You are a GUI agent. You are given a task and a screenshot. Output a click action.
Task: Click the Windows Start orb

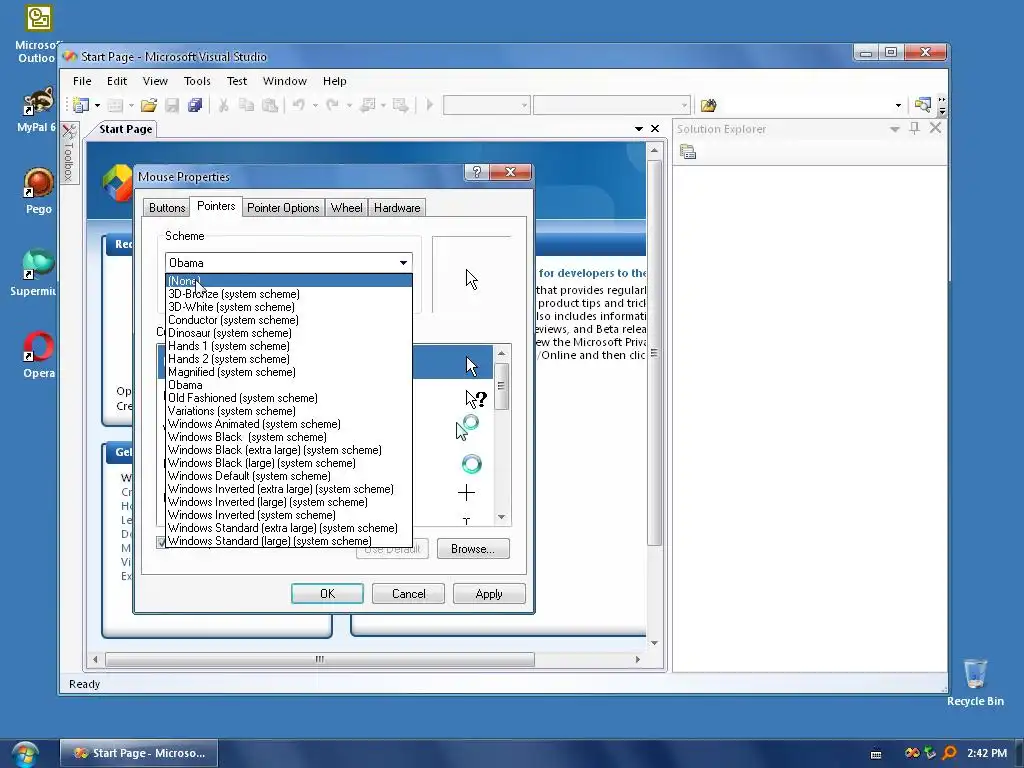point(25,753)
